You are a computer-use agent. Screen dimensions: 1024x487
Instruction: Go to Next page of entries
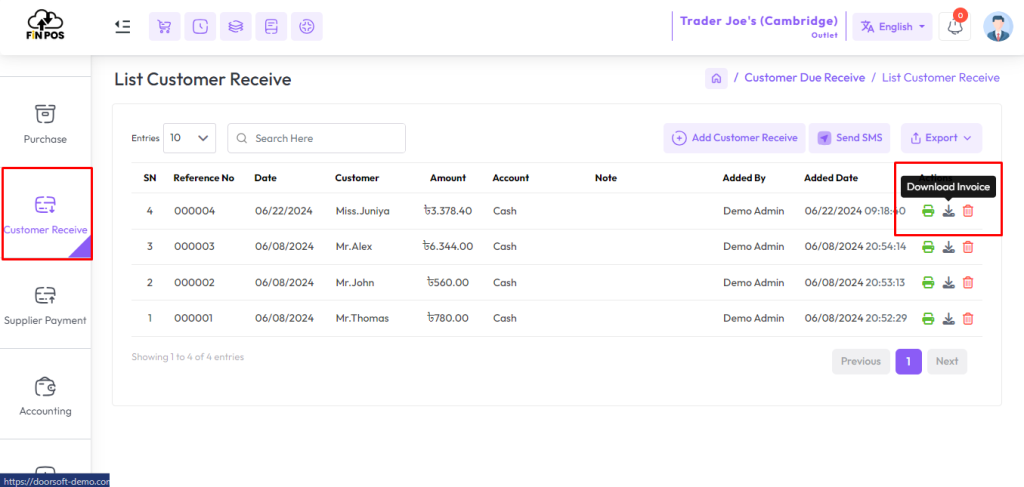click(x=947, y=362)
